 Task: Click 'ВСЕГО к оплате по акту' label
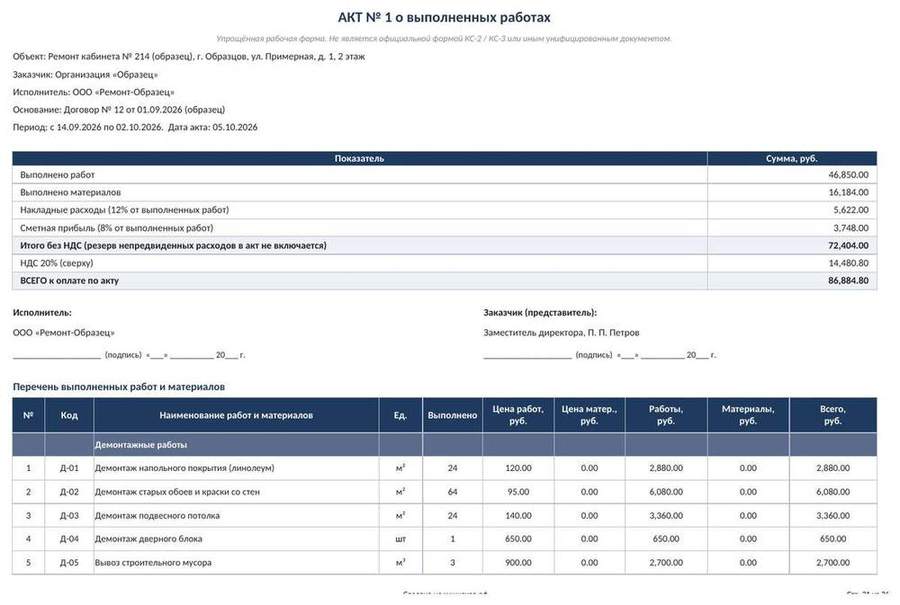[x=69, y=281]
